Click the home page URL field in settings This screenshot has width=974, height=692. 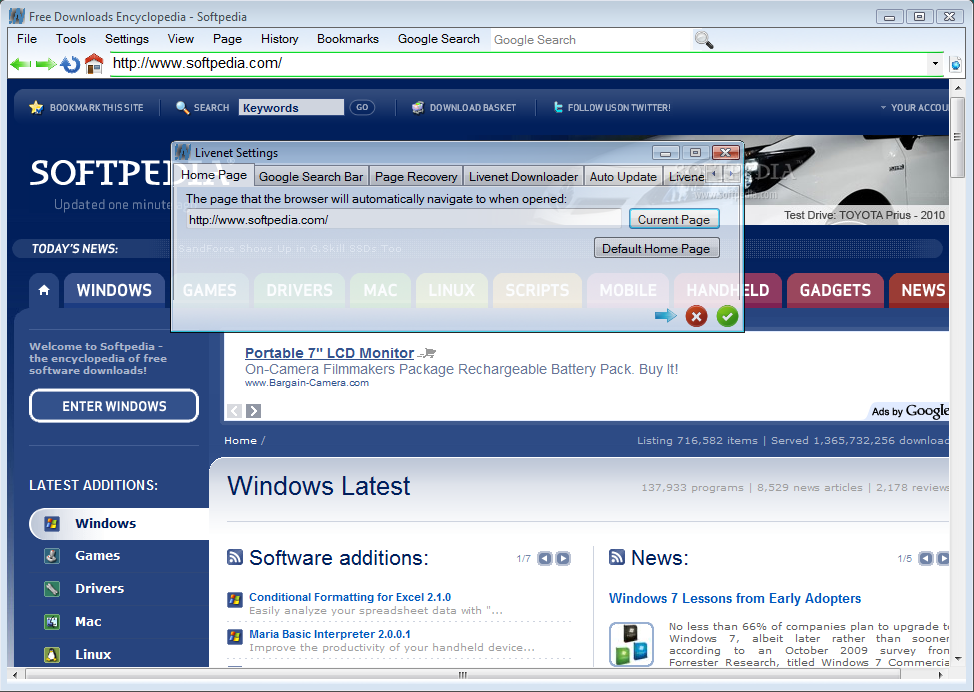pos(404,219)
